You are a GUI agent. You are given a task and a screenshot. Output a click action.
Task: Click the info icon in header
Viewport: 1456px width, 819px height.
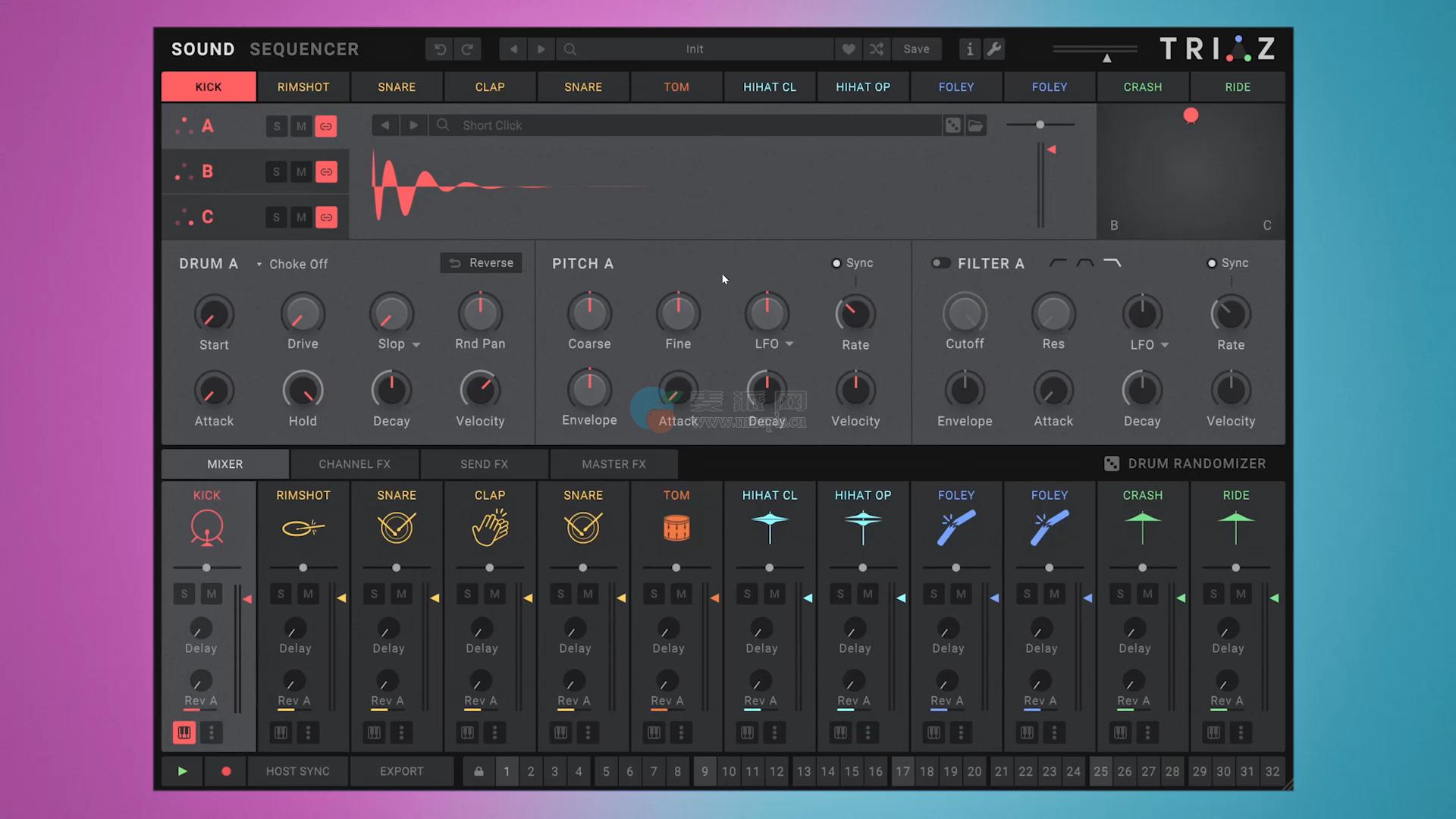point(969,49)
